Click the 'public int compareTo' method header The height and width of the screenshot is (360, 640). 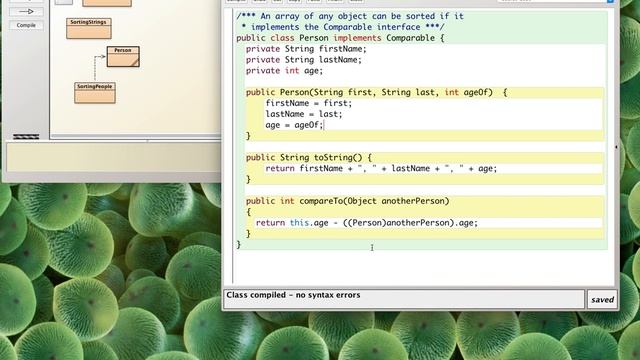tap(347, 201)
